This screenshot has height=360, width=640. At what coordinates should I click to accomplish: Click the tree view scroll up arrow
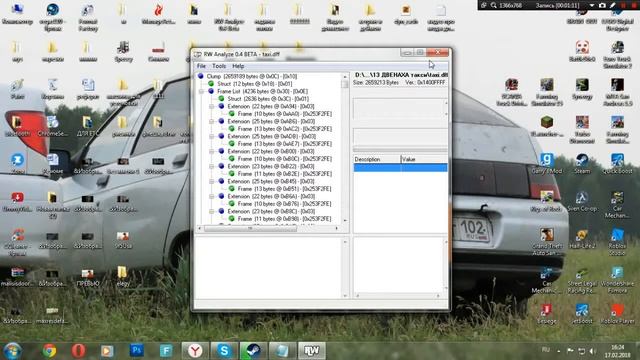pyautogui.click(x=345, y=76)
